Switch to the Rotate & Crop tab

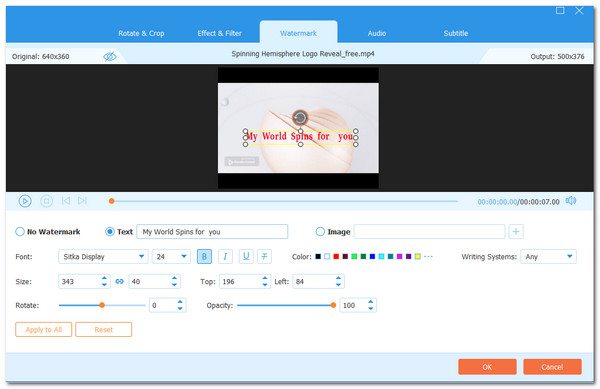[x=141, y=33]
